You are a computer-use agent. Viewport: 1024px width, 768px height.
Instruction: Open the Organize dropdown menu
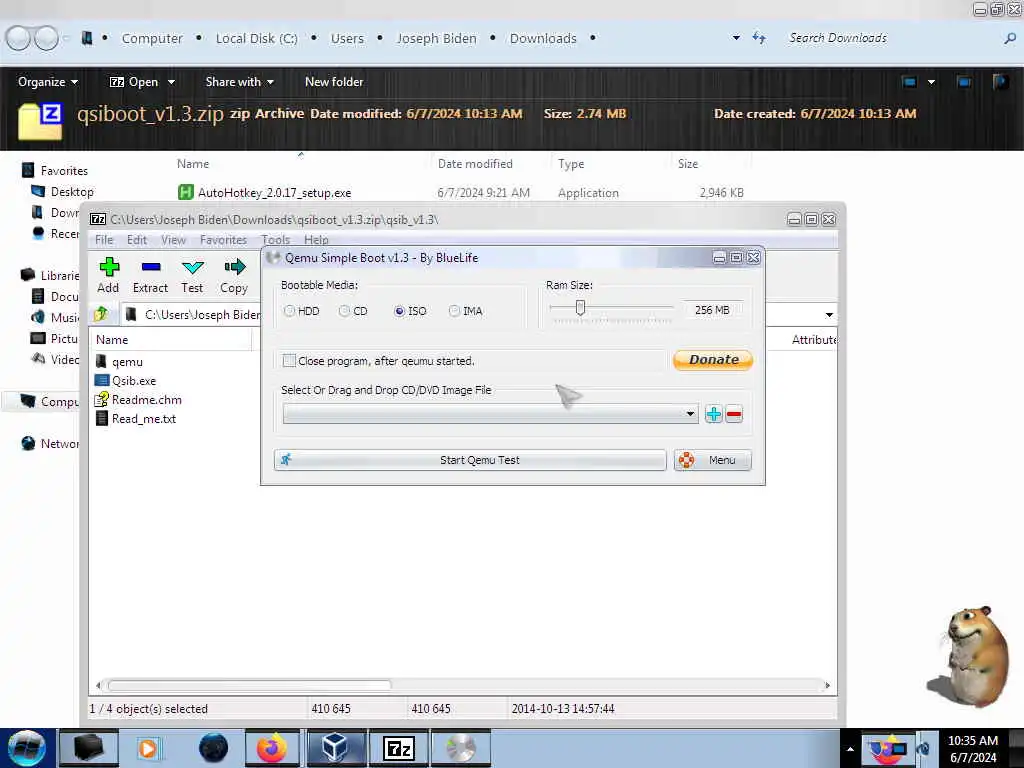point(48,82)
